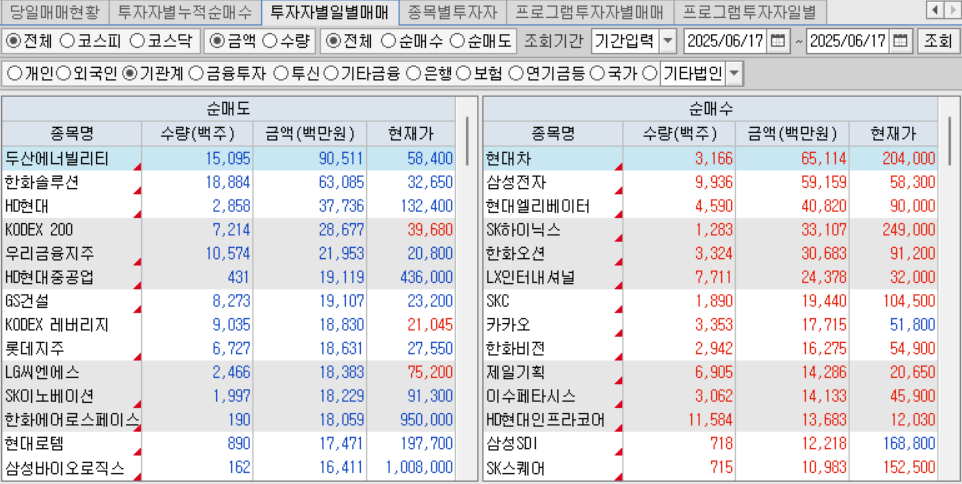
Task: Select the 코스피 radio button
Action: click(69, 41)
